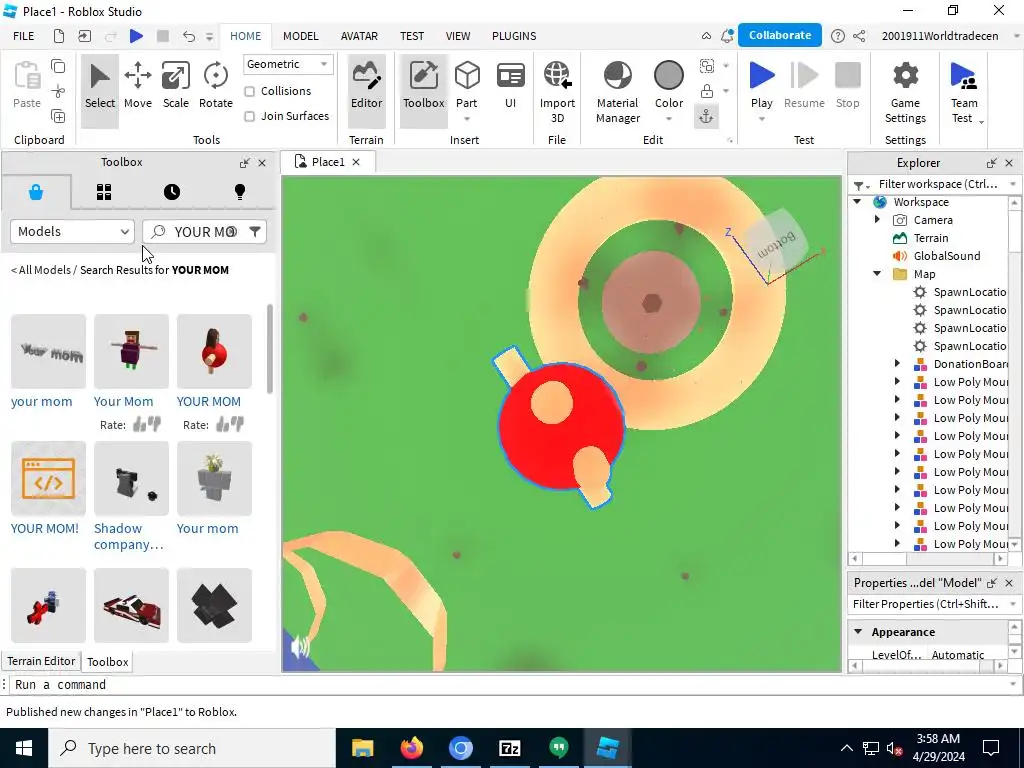Switch to the PLUGINS ribbon tab
The height and width of the screenshot is (768, 1024).
click(x=514, y=36)
